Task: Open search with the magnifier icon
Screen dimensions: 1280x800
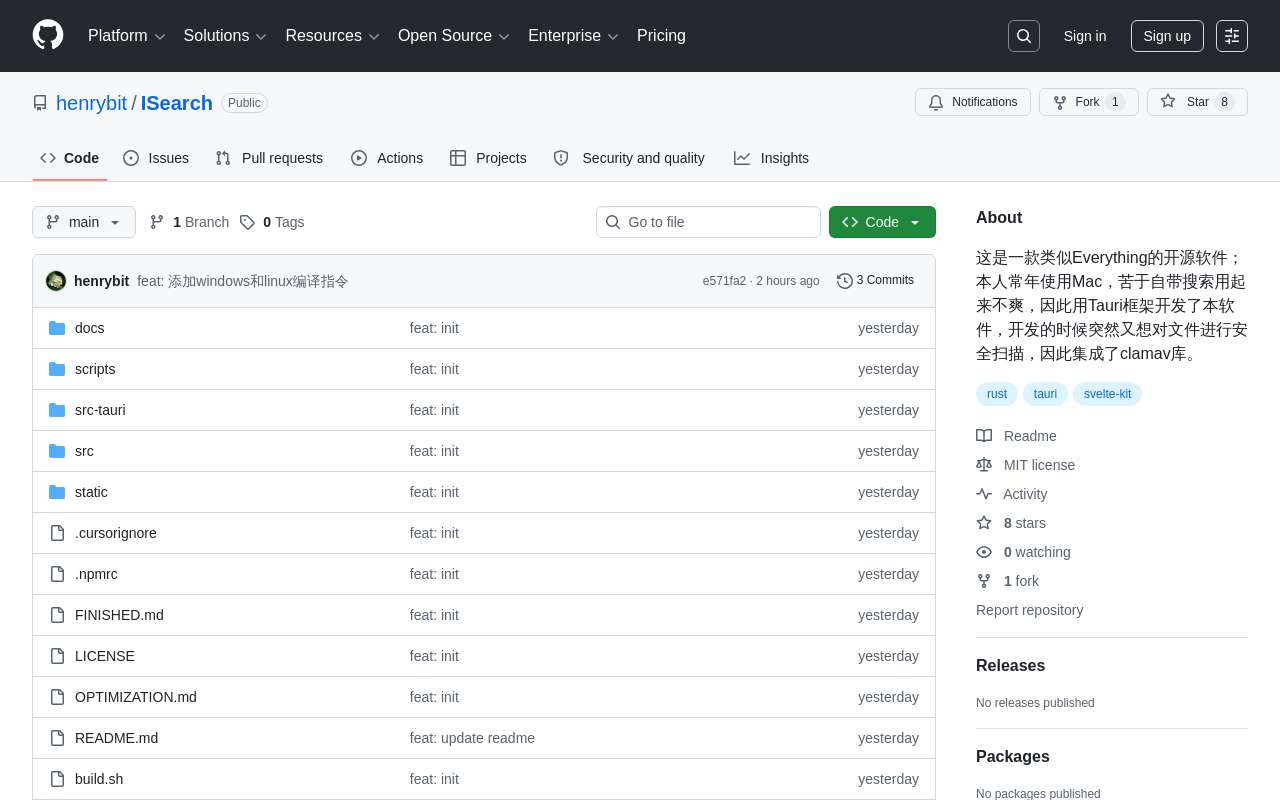Action: coord(1023,36)
